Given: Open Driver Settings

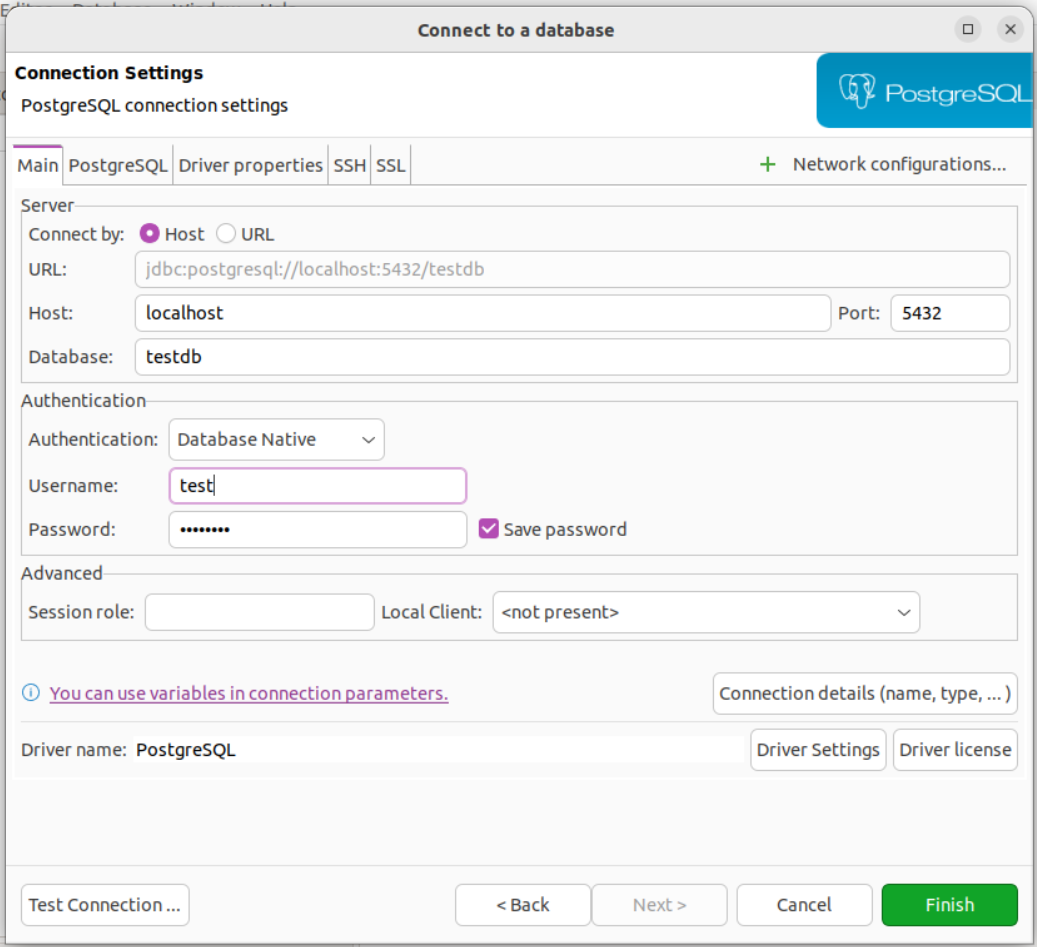Looking at the screenshot, I should (x=817, y=749).
